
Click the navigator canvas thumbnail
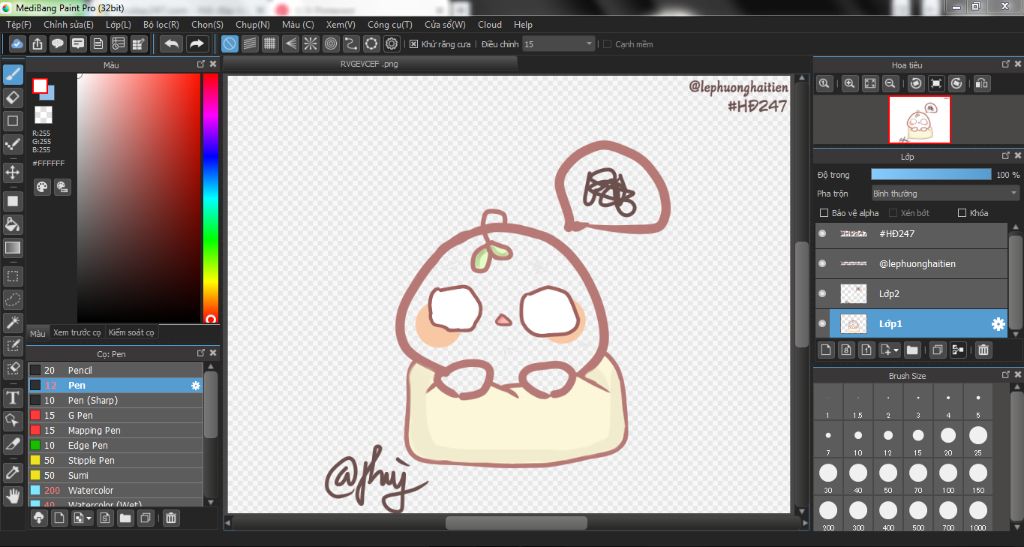tap(920, 120)
